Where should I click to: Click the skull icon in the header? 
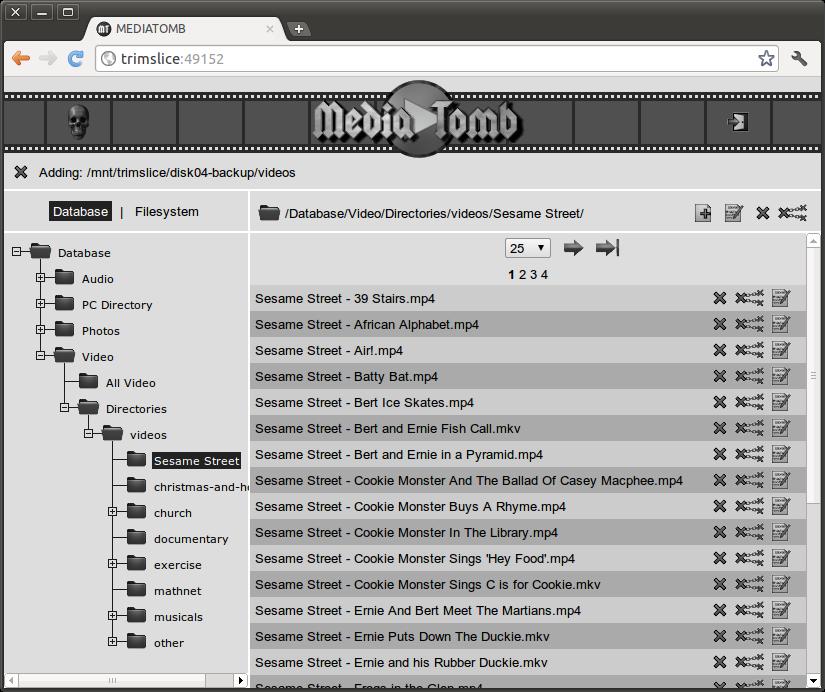[x=78, y=122]
